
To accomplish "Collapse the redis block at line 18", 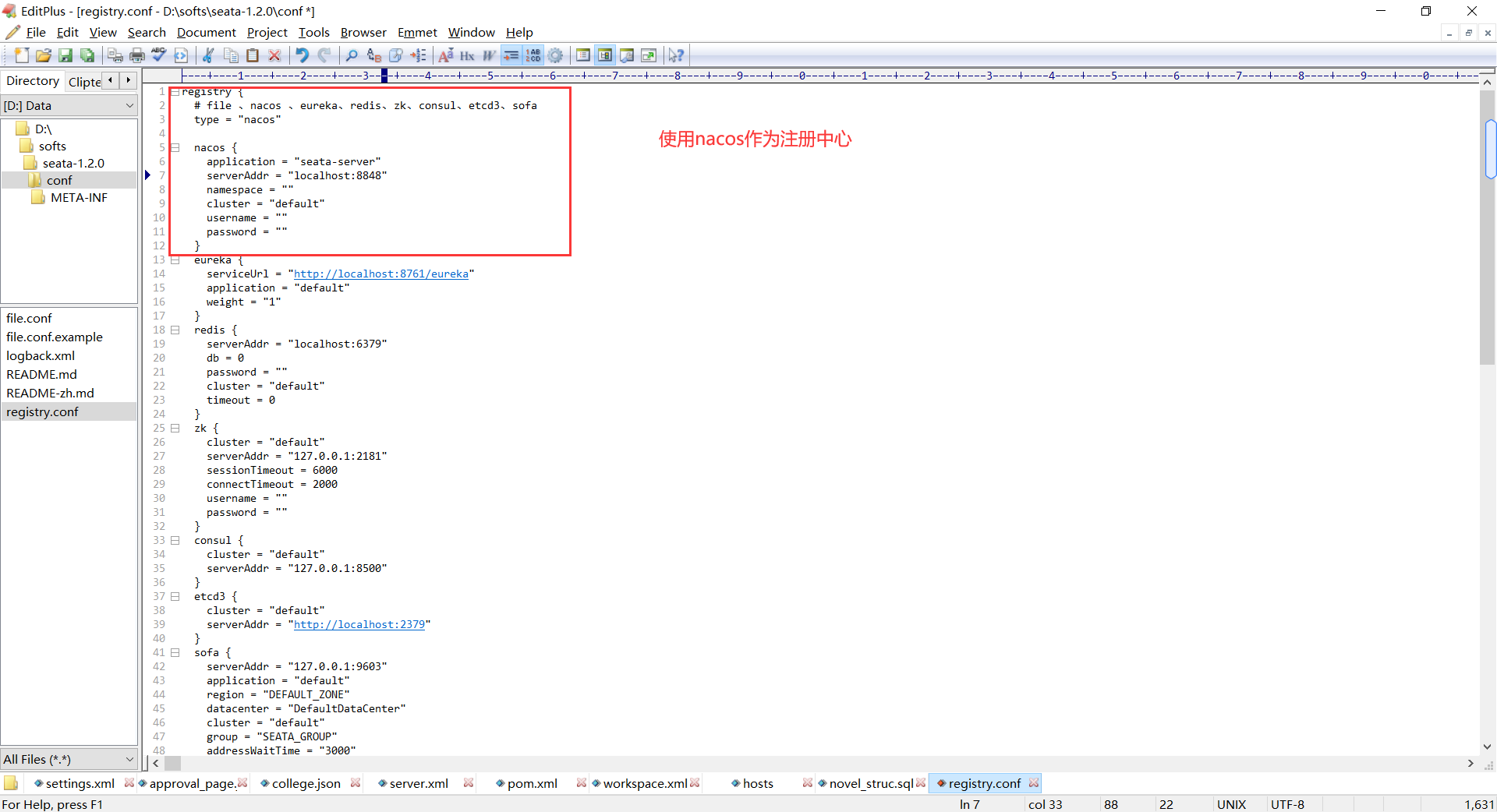I will (175, 330).
